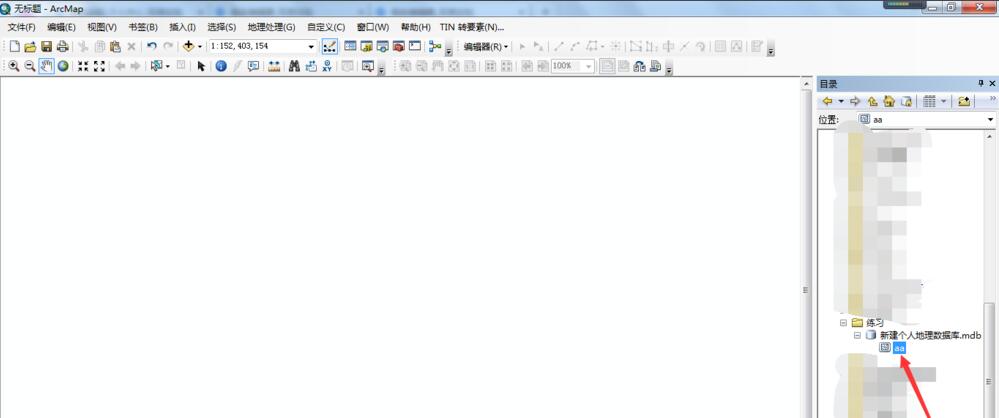Image resolution: width=999 pixels, height=418 pixels.
Task: Open the Catalog window from toolbar
Action: pos(366,47)
